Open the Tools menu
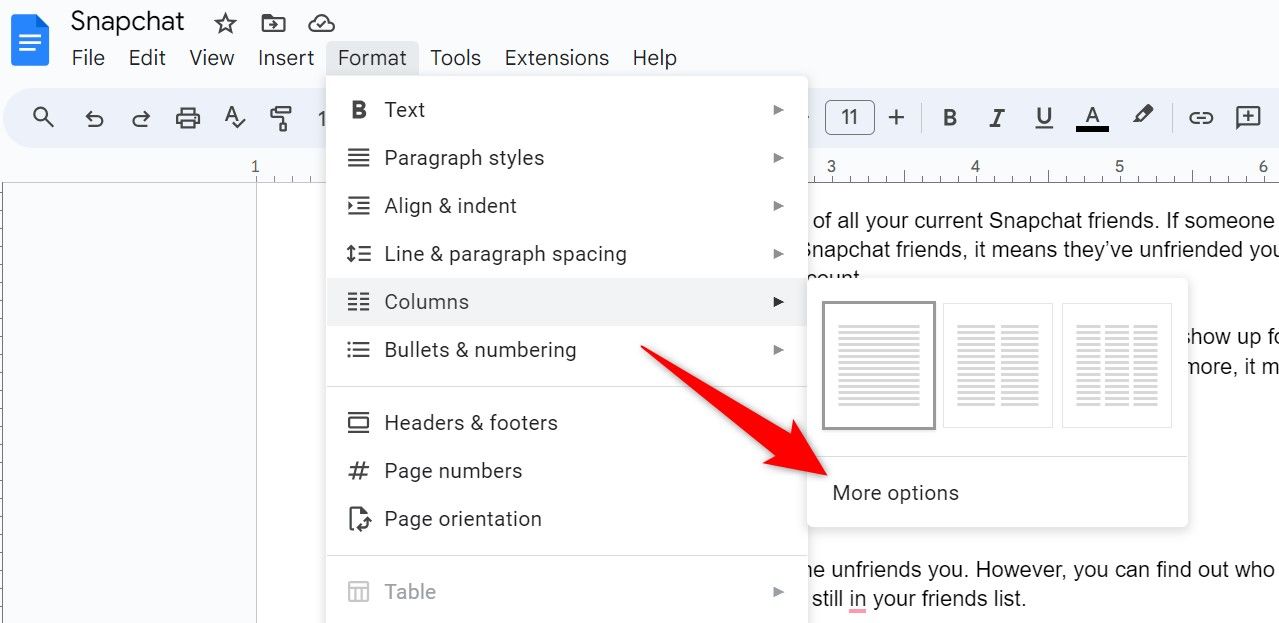Viewport: 1279px width, 623px height. point(456,58)
